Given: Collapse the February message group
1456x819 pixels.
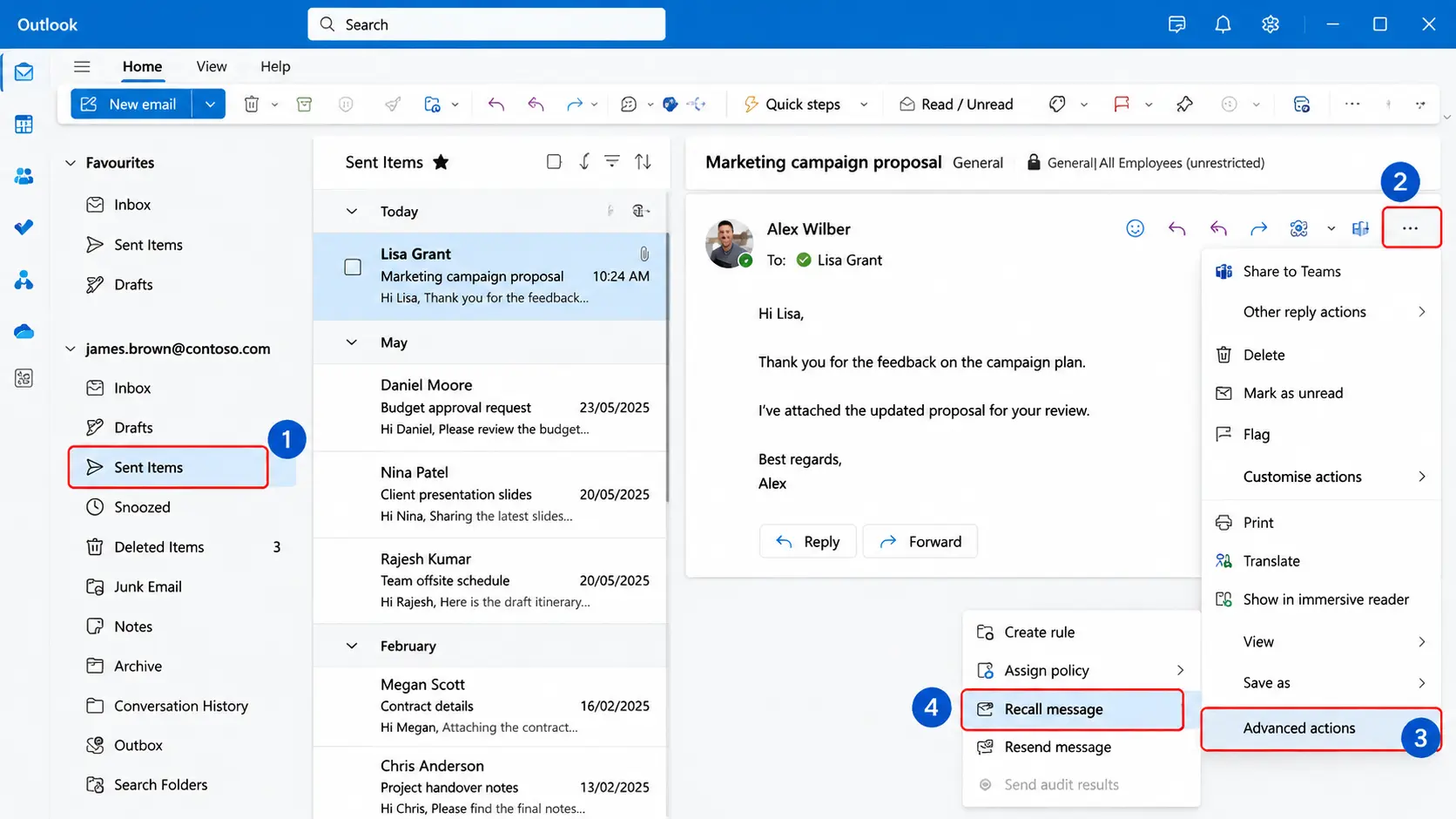Looking at the screenshot, I should pos(352,646).
